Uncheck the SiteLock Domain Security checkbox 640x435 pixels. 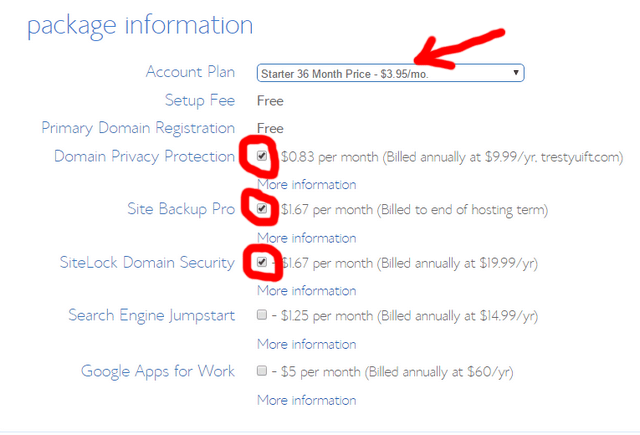(x=262, y=262)
